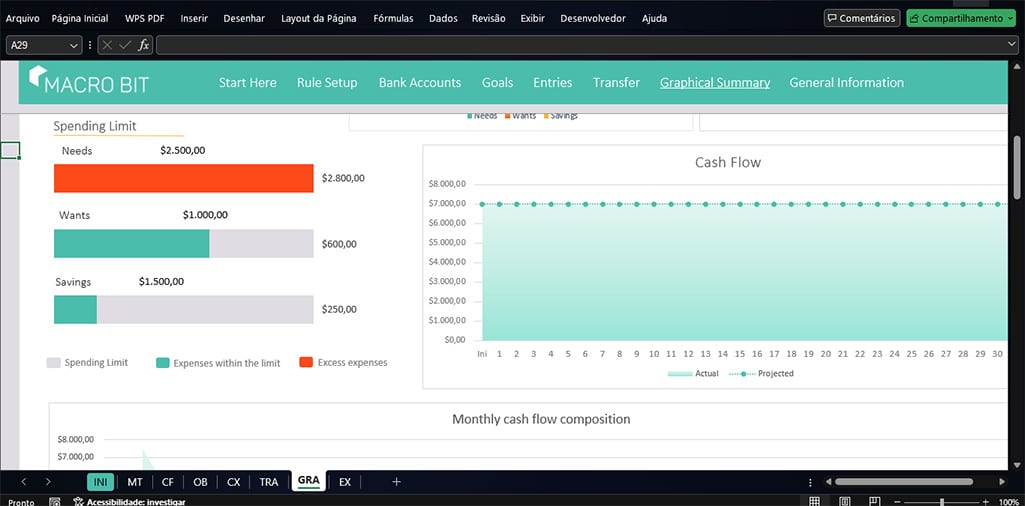Viewport: 1025px width, 506px height.
Task: Open the Comentários button
Action: coord(861,18)
